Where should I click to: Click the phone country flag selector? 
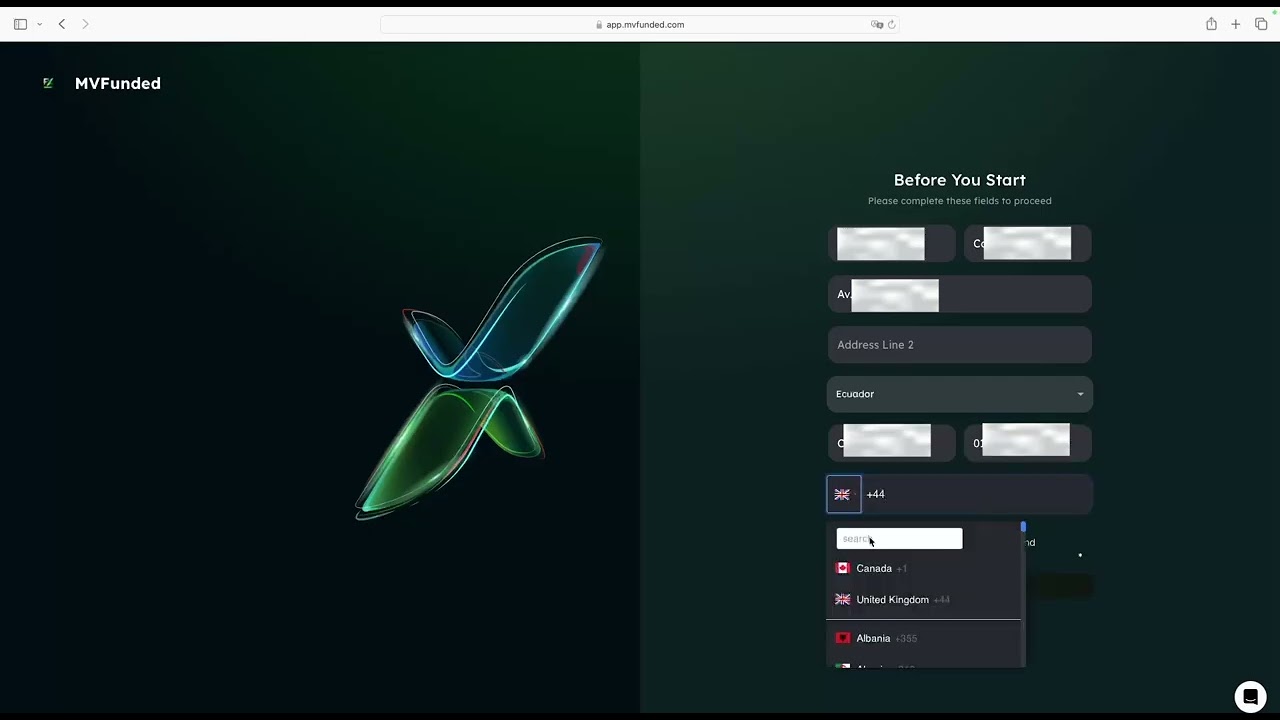844,494
